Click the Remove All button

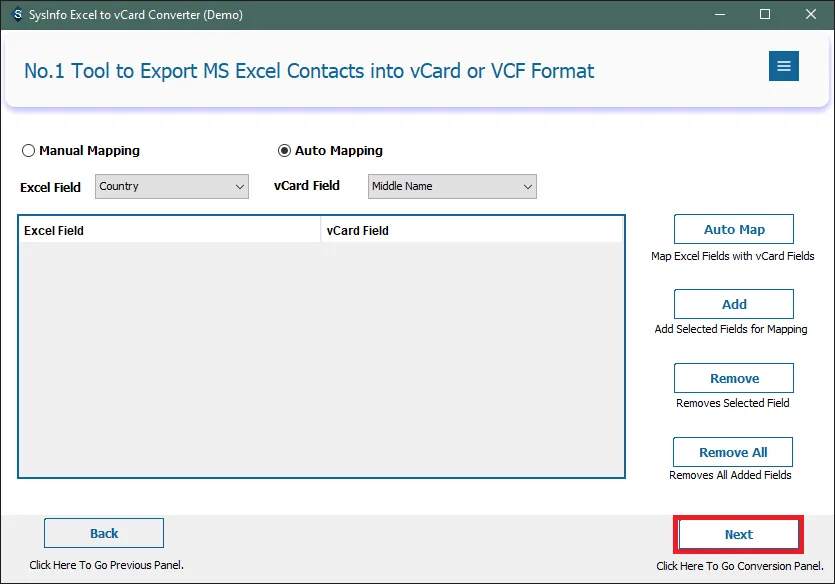733,452
